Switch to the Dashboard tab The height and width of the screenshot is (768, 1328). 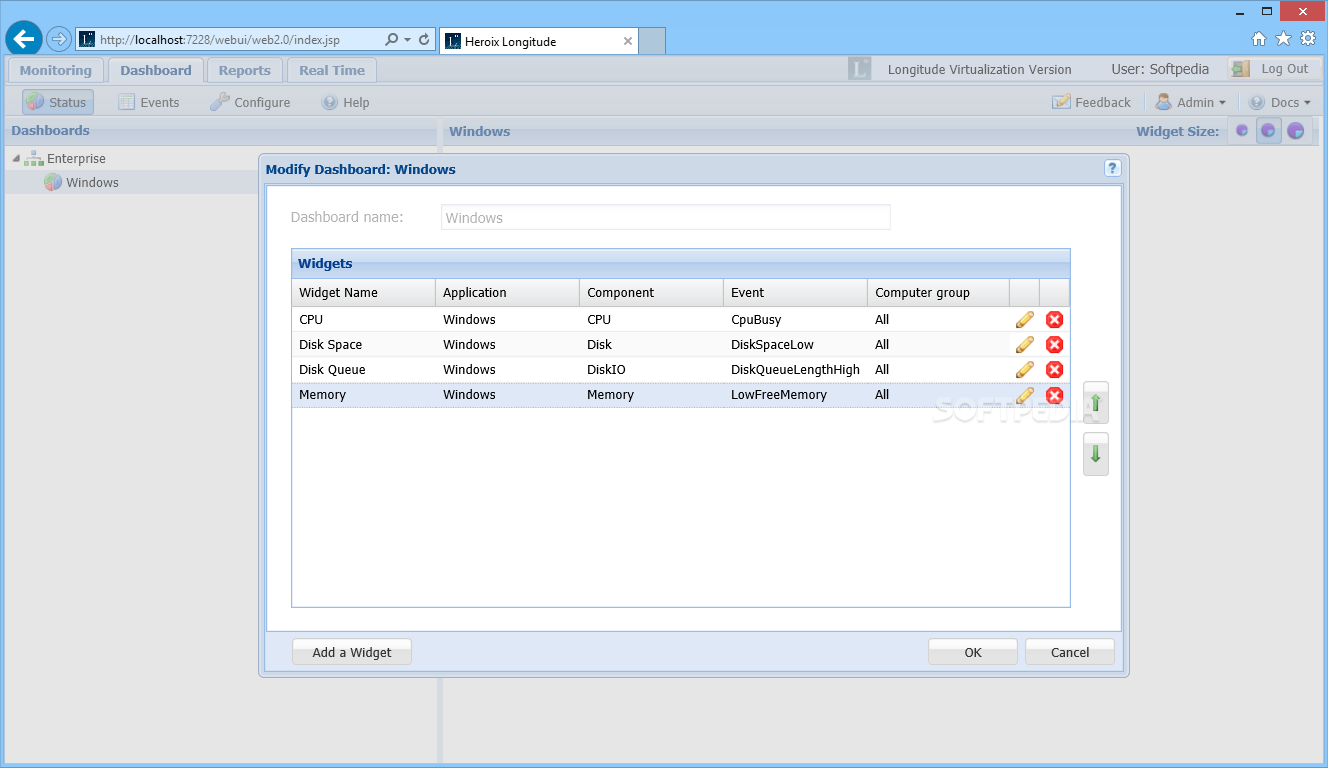point(156,70)
